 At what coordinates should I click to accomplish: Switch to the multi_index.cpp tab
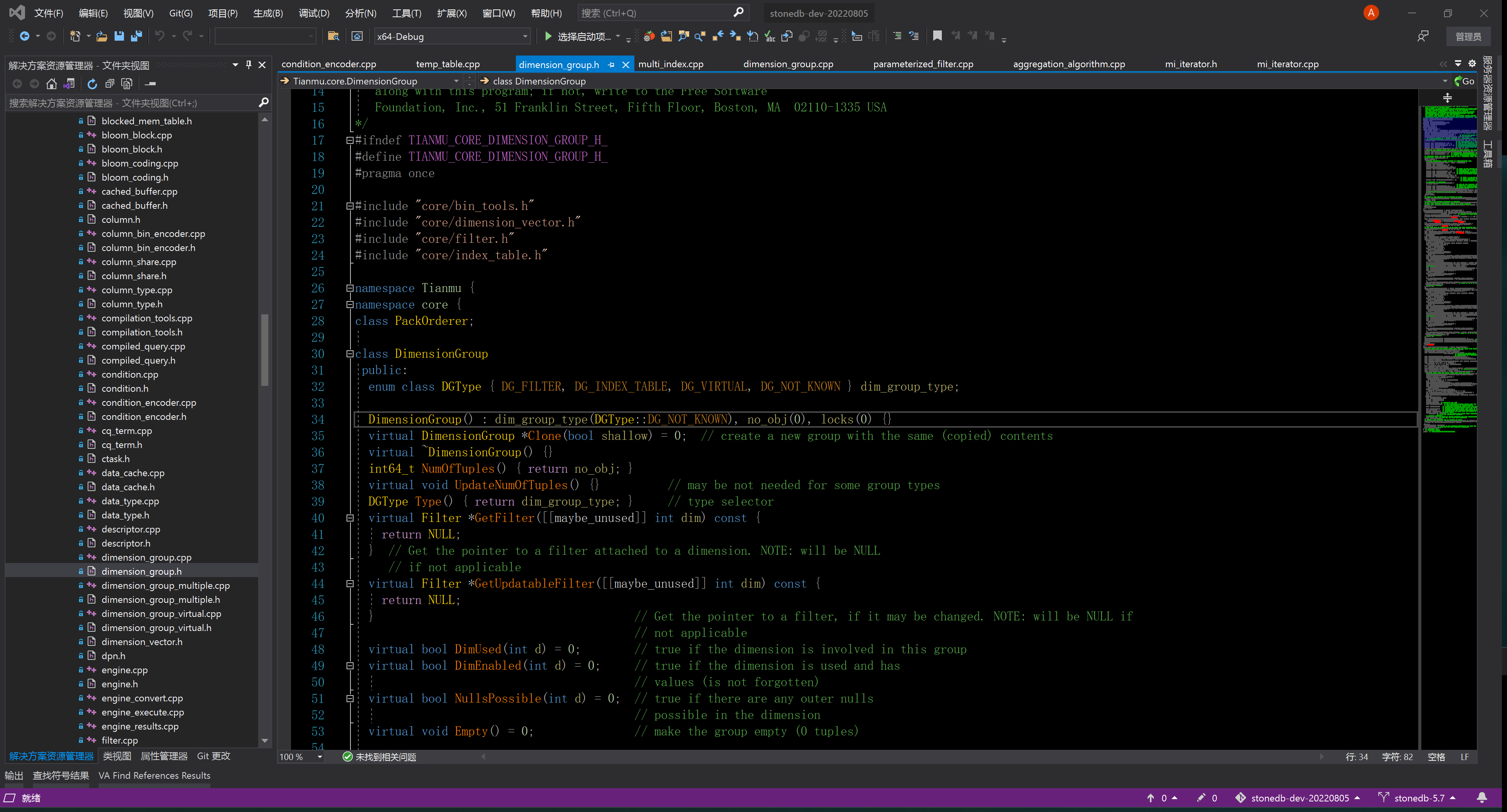670,64
